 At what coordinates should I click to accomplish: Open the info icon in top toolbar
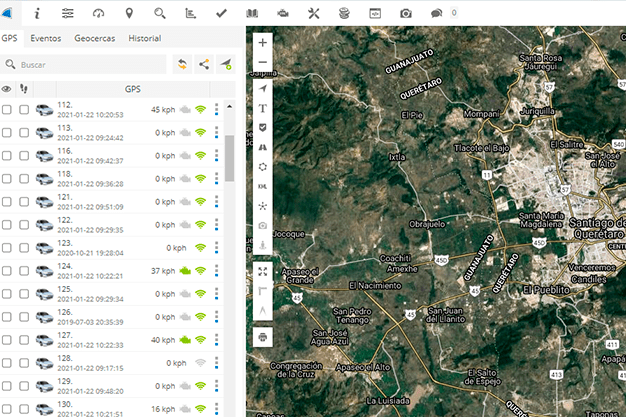[37, 14]
